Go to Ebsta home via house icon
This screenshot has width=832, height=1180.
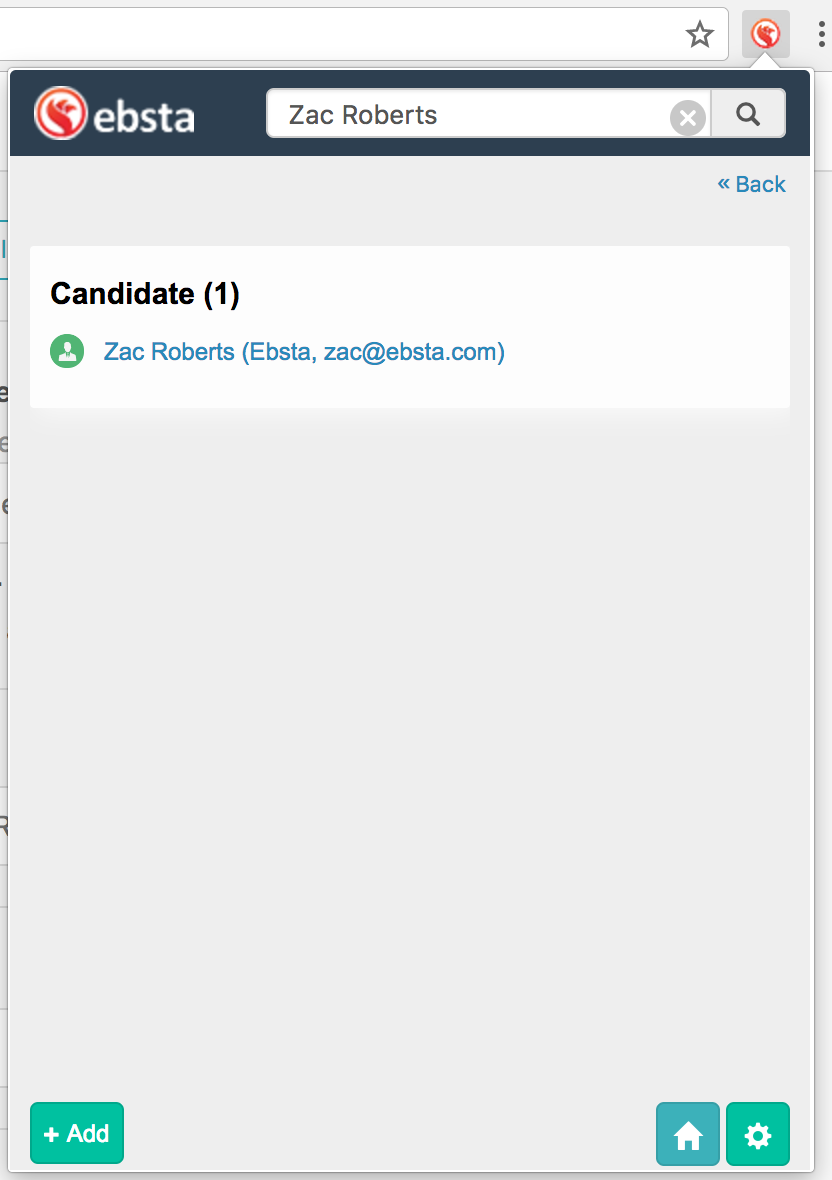click(688, 1135)
